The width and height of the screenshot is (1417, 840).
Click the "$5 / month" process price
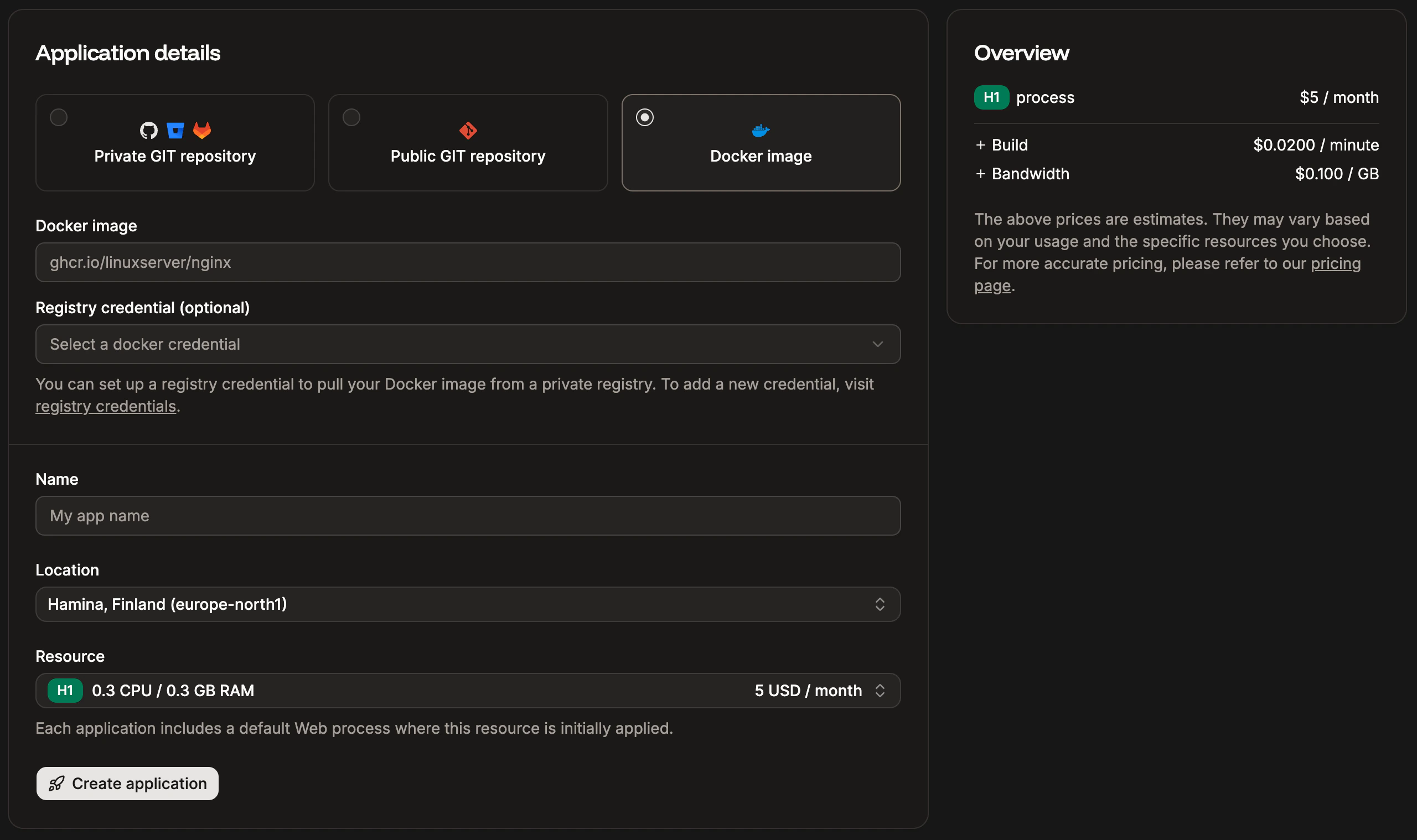[1339, 97]
